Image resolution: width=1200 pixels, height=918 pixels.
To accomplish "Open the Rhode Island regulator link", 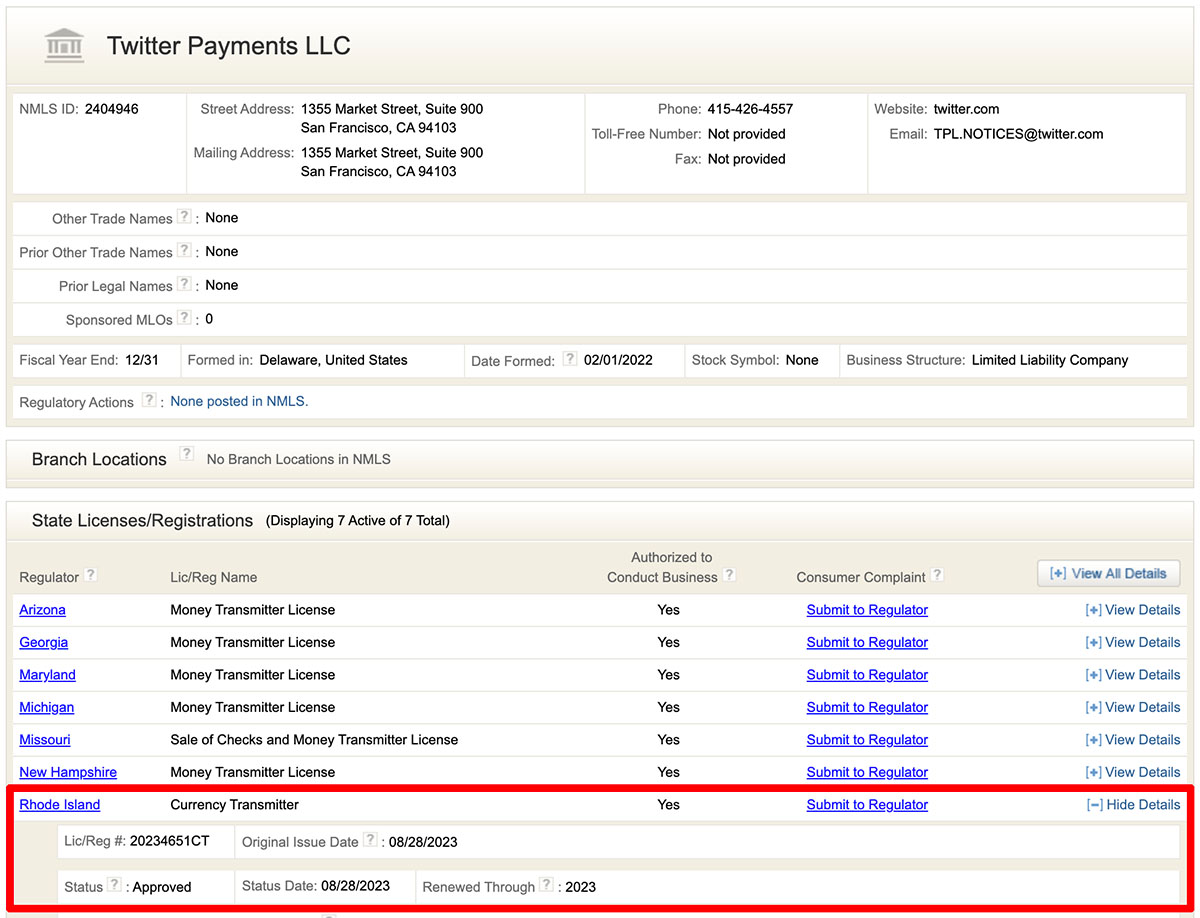I will pos(60,805).
